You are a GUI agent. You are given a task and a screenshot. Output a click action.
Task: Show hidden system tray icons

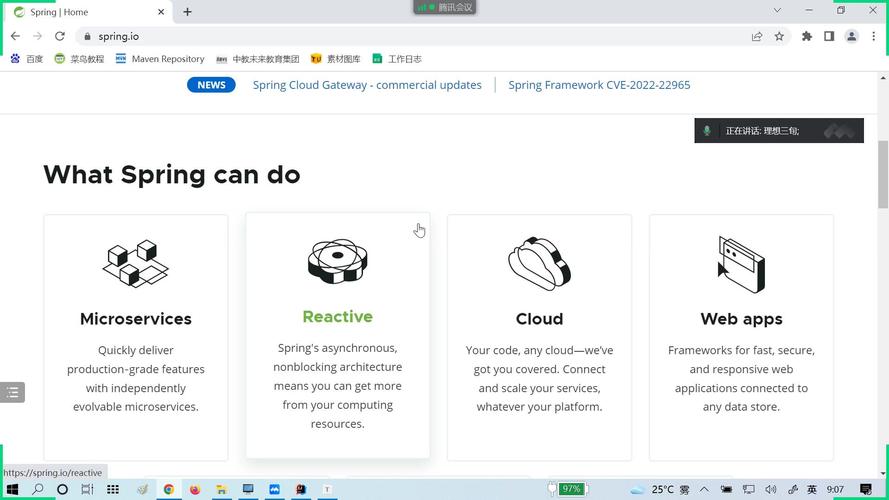[704, 489]
